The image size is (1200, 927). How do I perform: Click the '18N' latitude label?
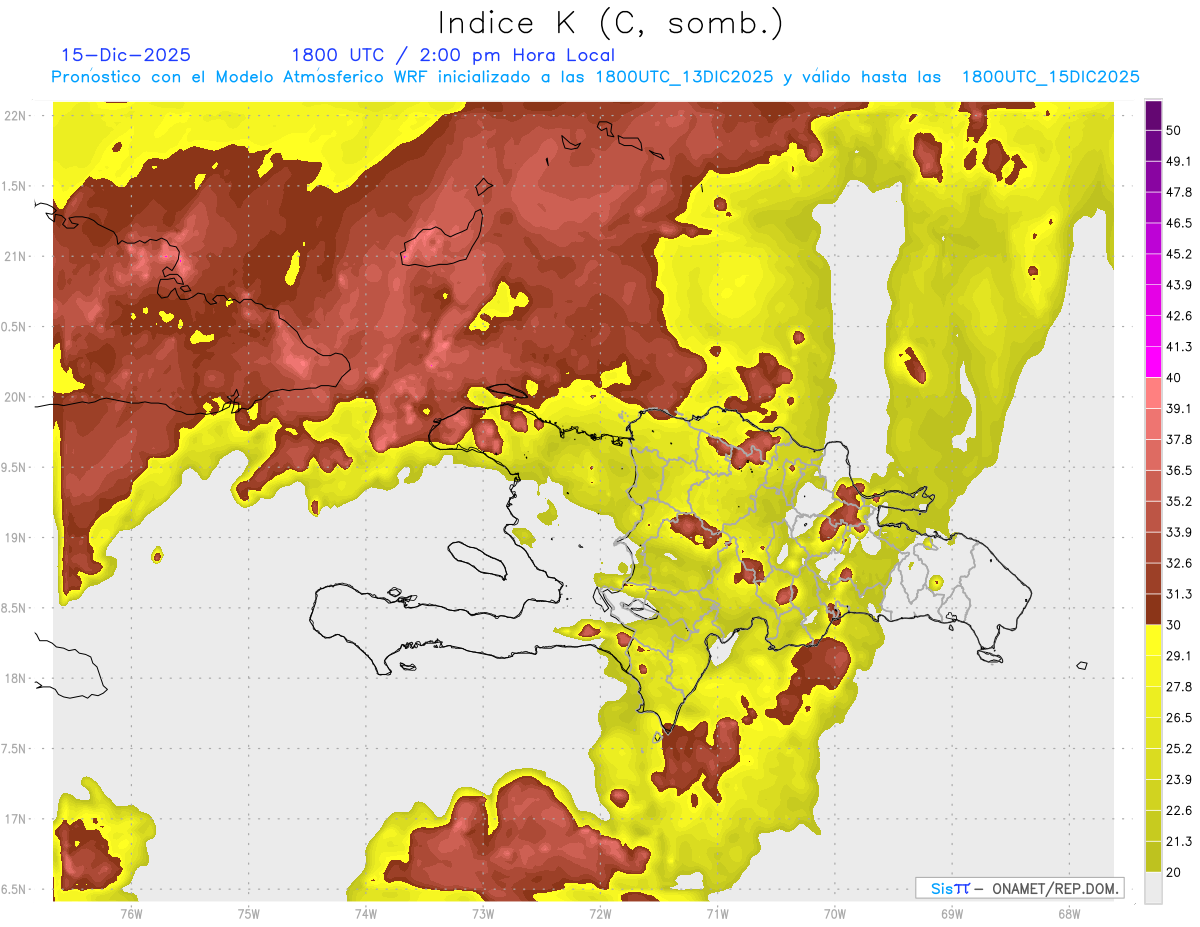click(17, 678)
